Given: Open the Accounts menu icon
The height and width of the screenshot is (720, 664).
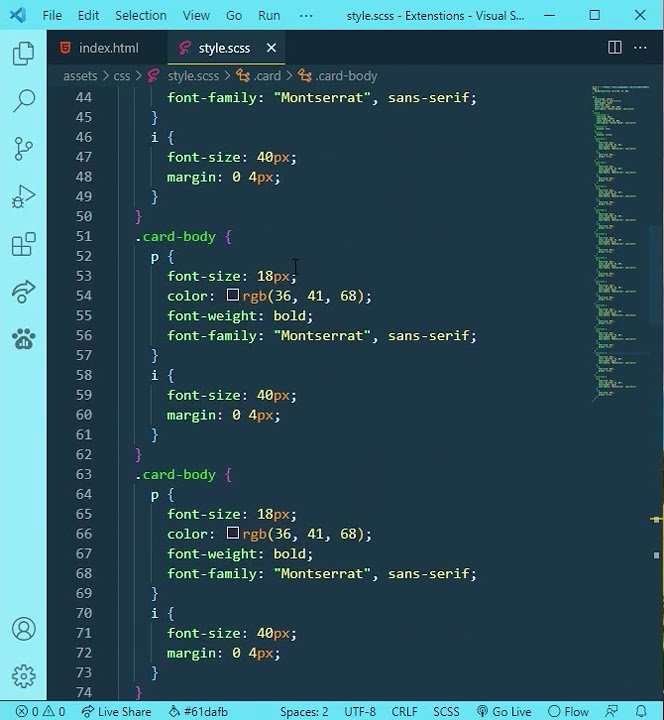Looking at the screenshot, I should pos(23,629).
